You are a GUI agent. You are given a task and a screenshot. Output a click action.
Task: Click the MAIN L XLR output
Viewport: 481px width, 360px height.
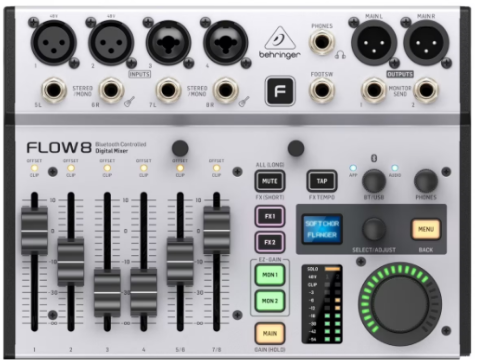click(x=374, y=42)
